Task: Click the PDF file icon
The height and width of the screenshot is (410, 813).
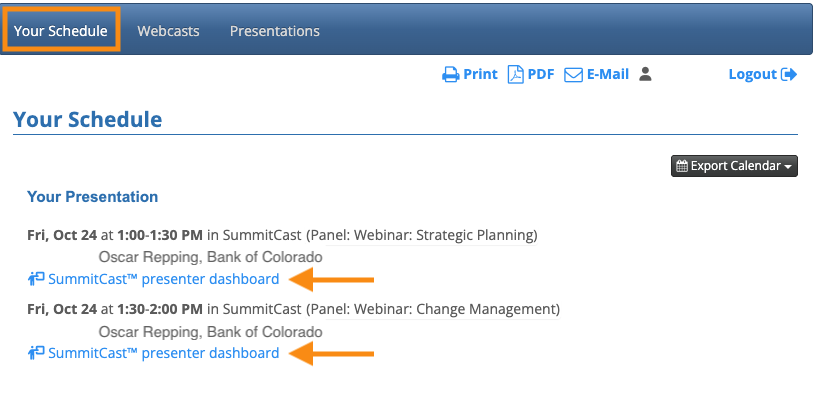Action: [x=515, y=75]
